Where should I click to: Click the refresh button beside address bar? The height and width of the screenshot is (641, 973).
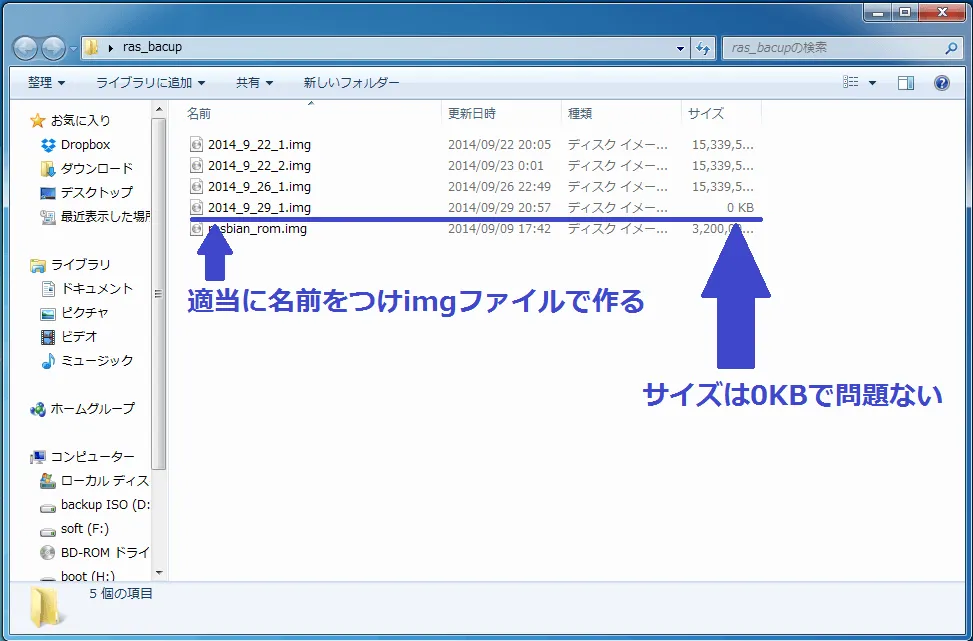pos(703,47)
